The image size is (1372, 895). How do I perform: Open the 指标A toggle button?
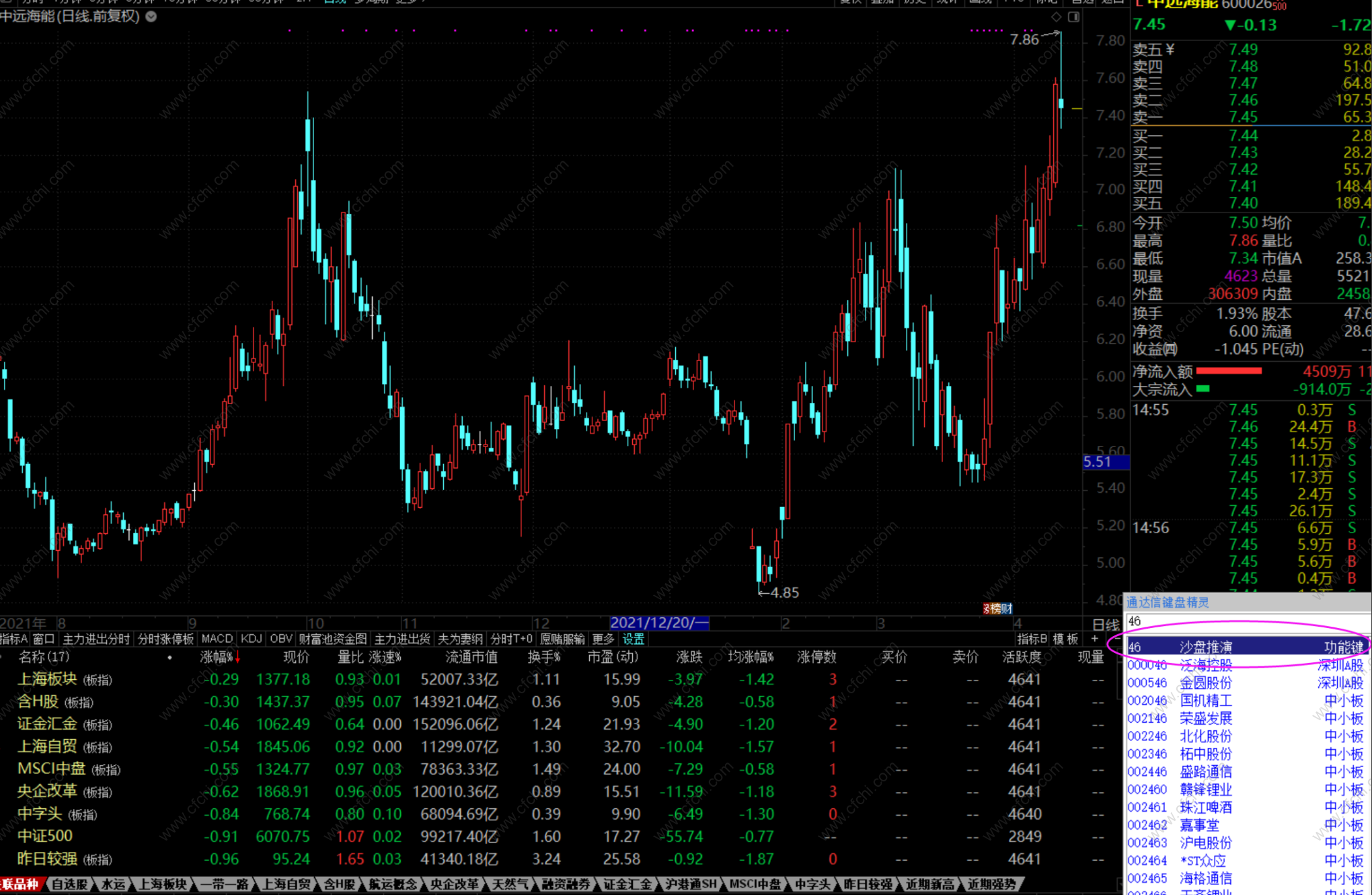point(13,639)
